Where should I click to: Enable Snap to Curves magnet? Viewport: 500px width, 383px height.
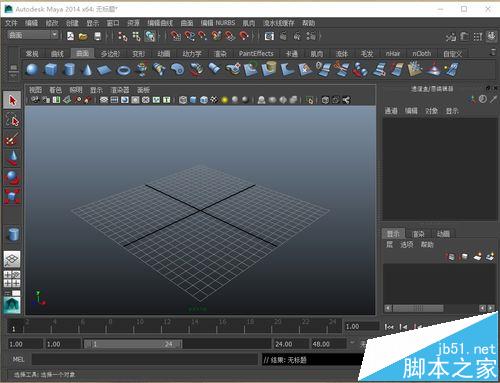click(x=189, y=36)
